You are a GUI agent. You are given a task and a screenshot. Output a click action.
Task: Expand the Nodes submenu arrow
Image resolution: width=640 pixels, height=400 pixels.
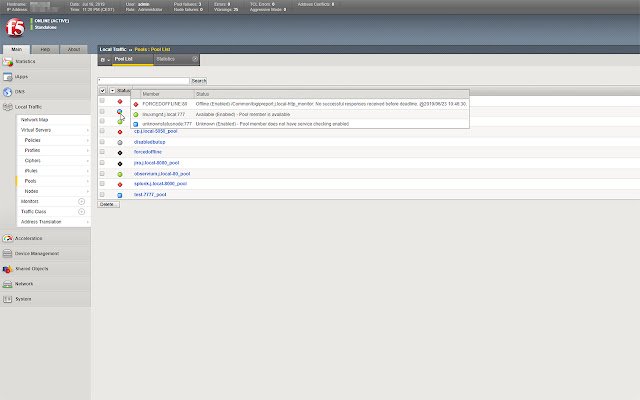click(x=87, y=191)
